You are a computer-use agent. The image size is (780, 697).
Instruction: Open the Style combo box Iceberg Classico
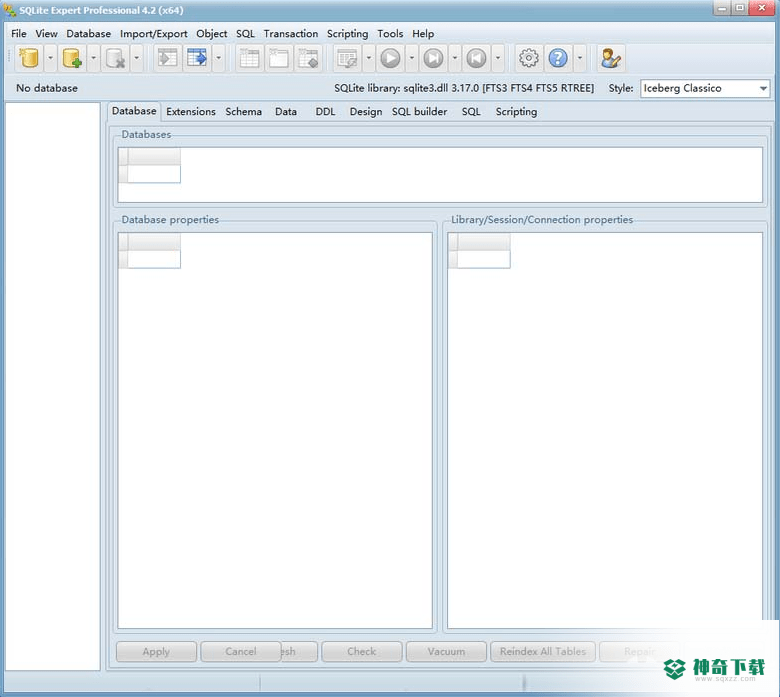pos(705,89)
